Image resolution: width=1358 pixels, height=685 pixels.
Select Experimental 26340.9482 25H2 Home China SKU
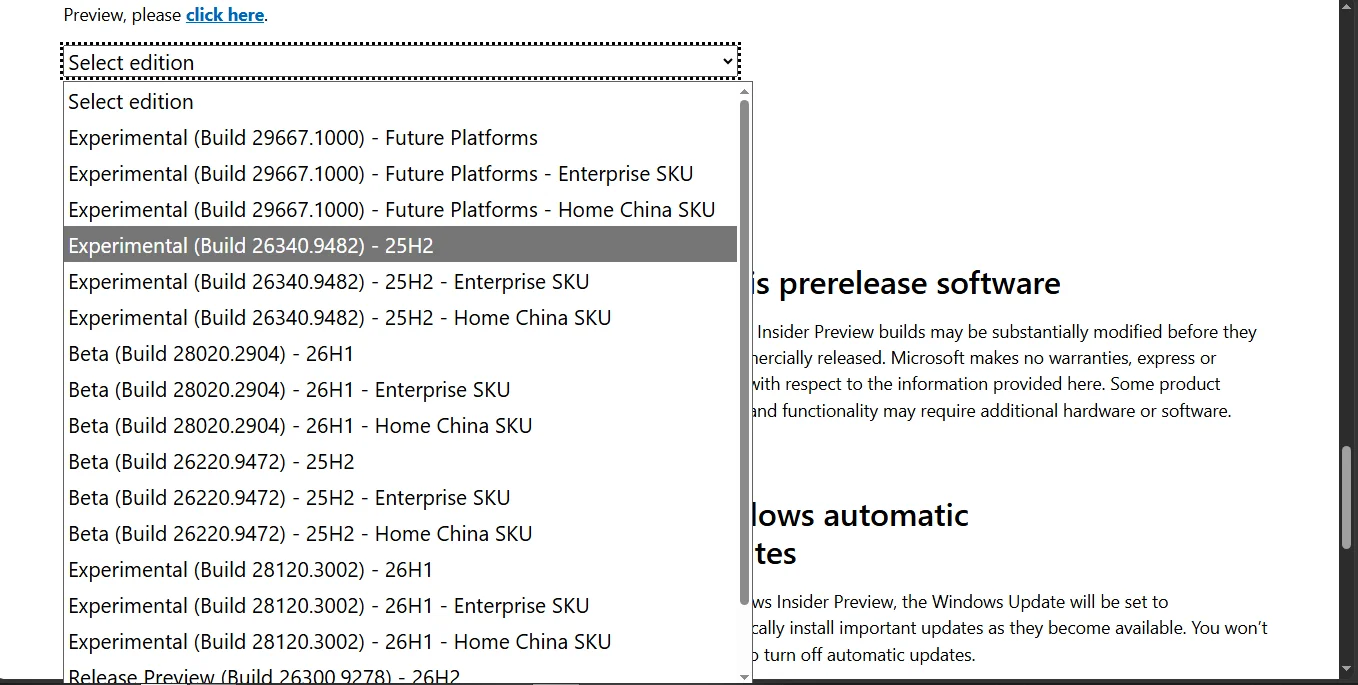pos(400,318)
